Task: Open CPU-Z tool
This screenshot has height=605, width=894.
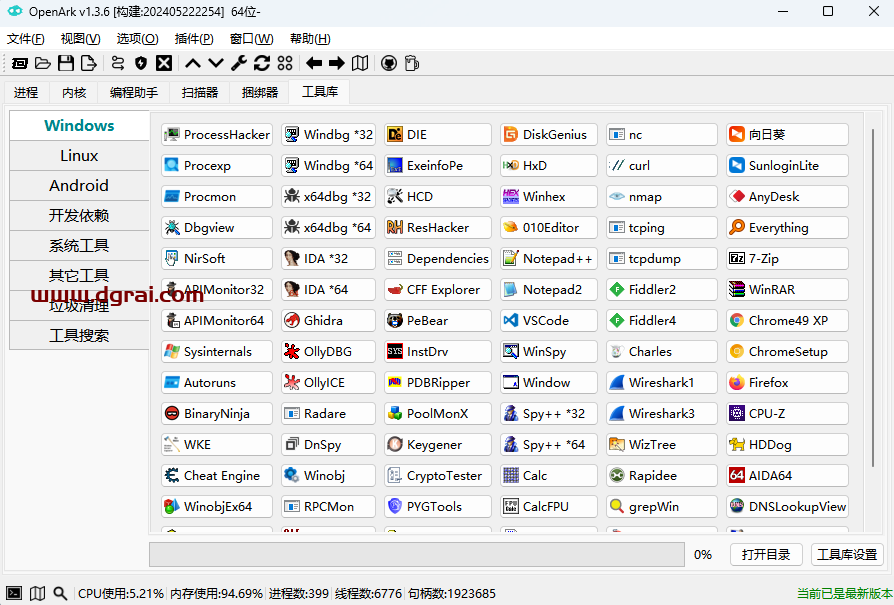Action: [x=787, y=413]
